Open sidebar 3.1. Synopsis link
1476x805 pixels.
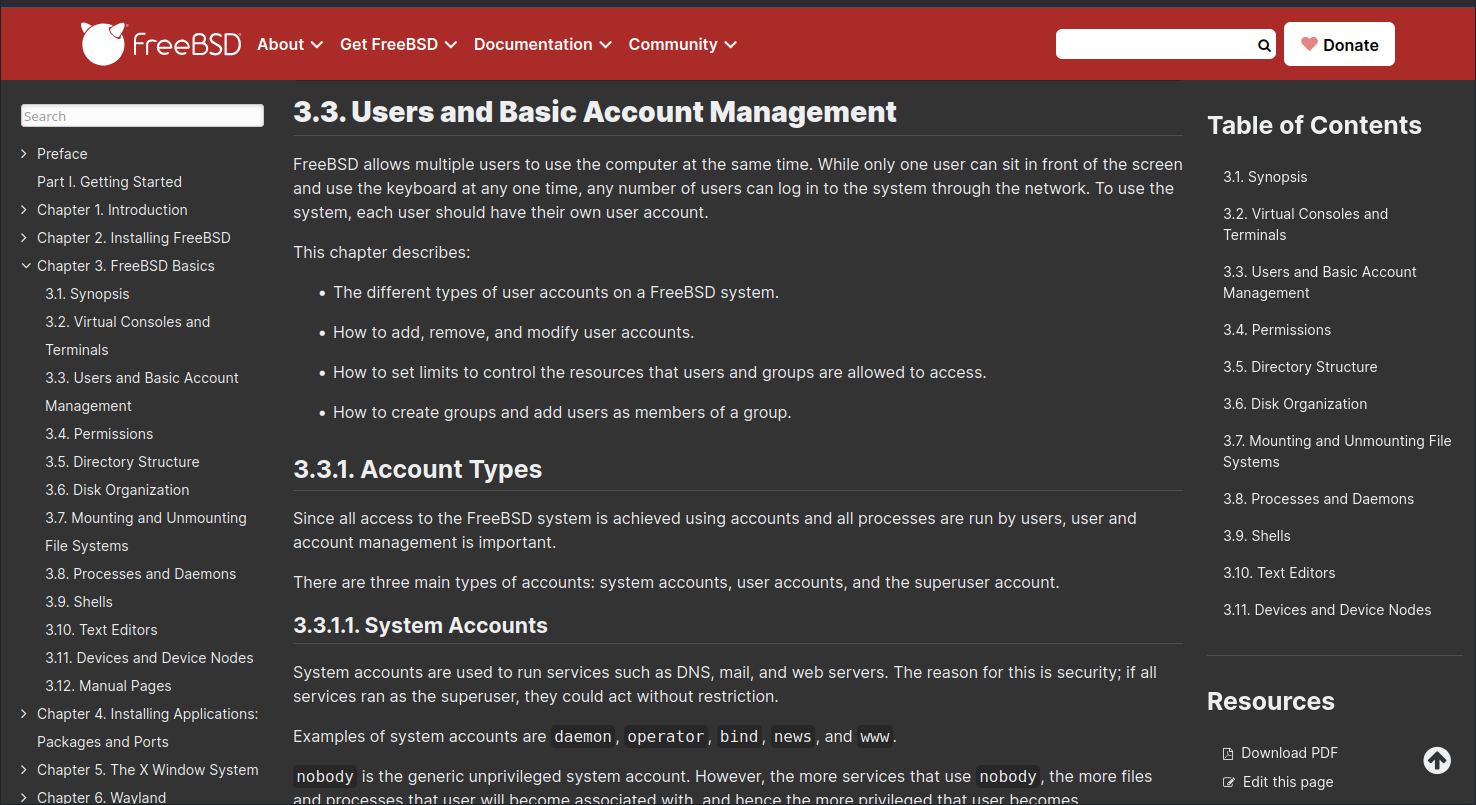(87, 294)
